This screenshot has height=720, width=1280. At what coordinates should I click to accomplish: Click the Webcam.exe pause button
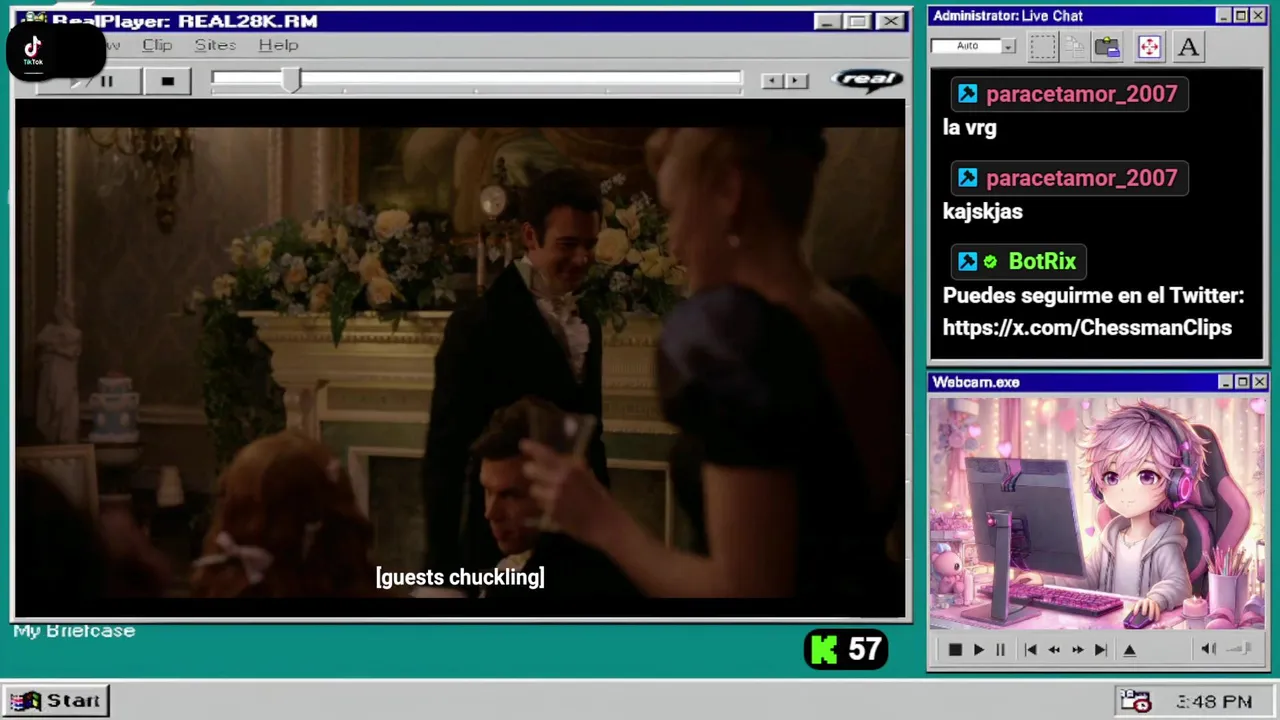pos(1000,650)
